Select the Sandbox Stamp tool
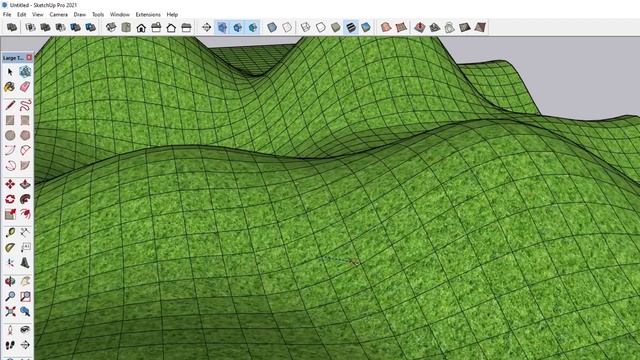 click(434, 27)
